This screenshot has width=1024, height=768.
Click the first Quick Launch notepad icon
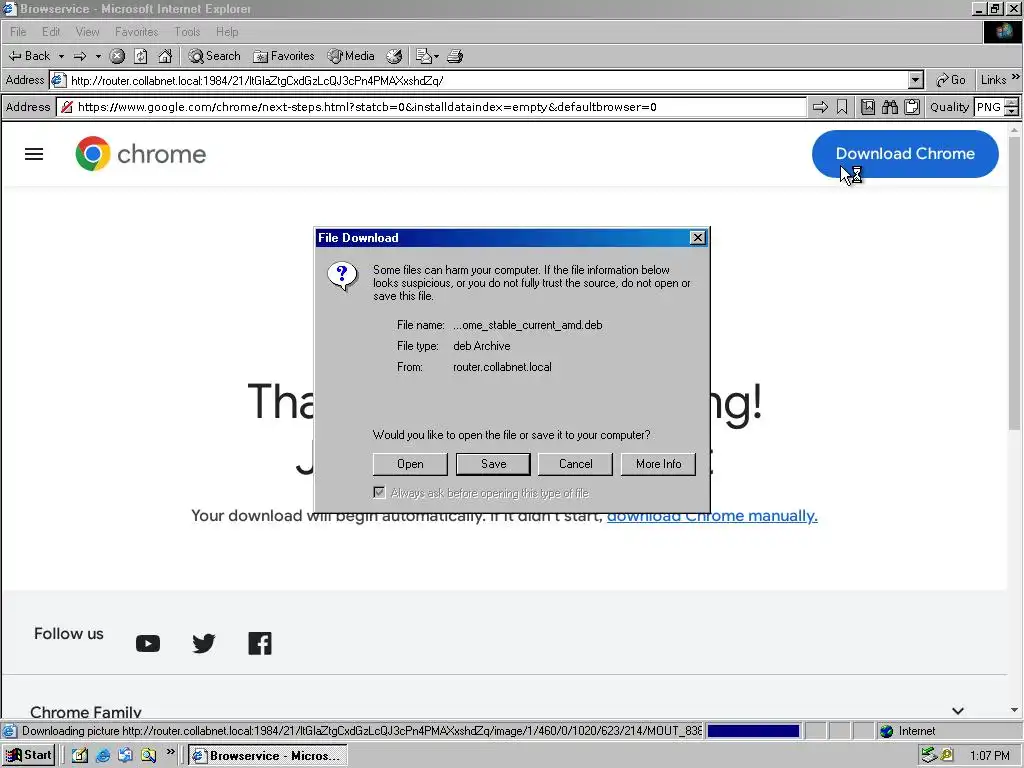click(80, 756)
